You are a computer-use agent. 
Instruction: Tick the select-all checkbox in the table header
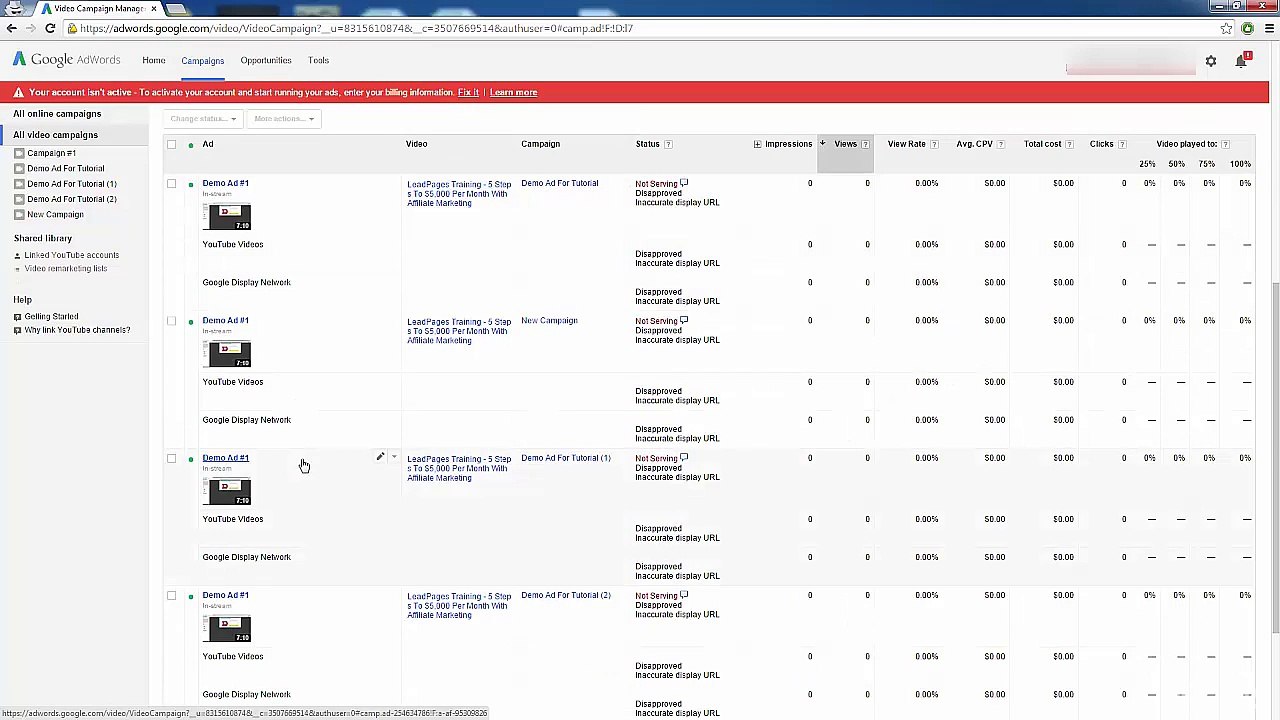click(171, 144)
